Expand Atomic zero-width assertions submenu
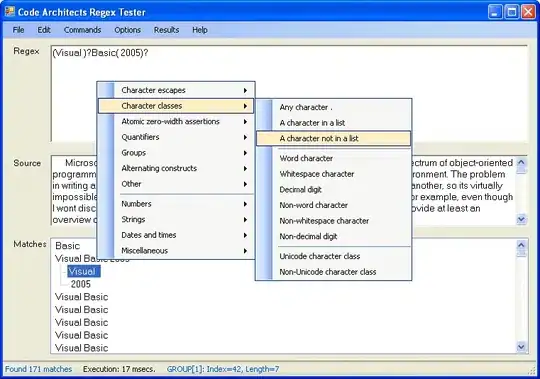This screenshot has width=540, height=379. tap(176, 122)
